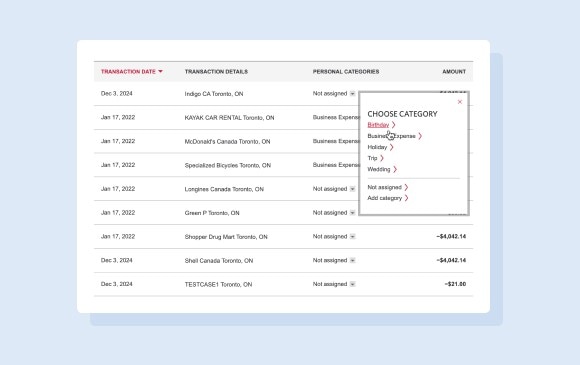Viewport: 580px width, 365px height.
Task: Click the amount in Shopper Drug Mart row
Action: point(451,236)
